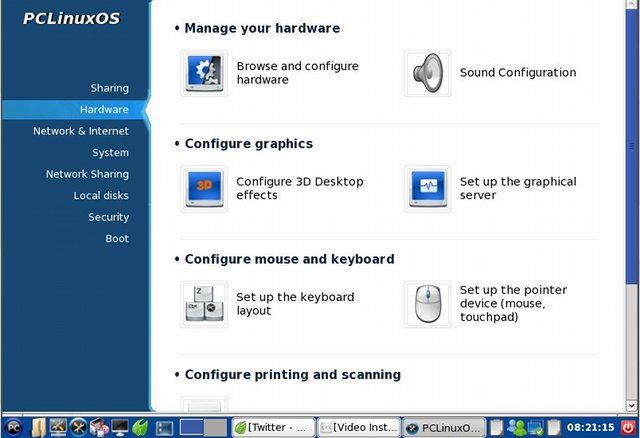Viewport: 640px width, 438px height.
Task: Click Configure printing and scanning heading
Action: [293, 375]
